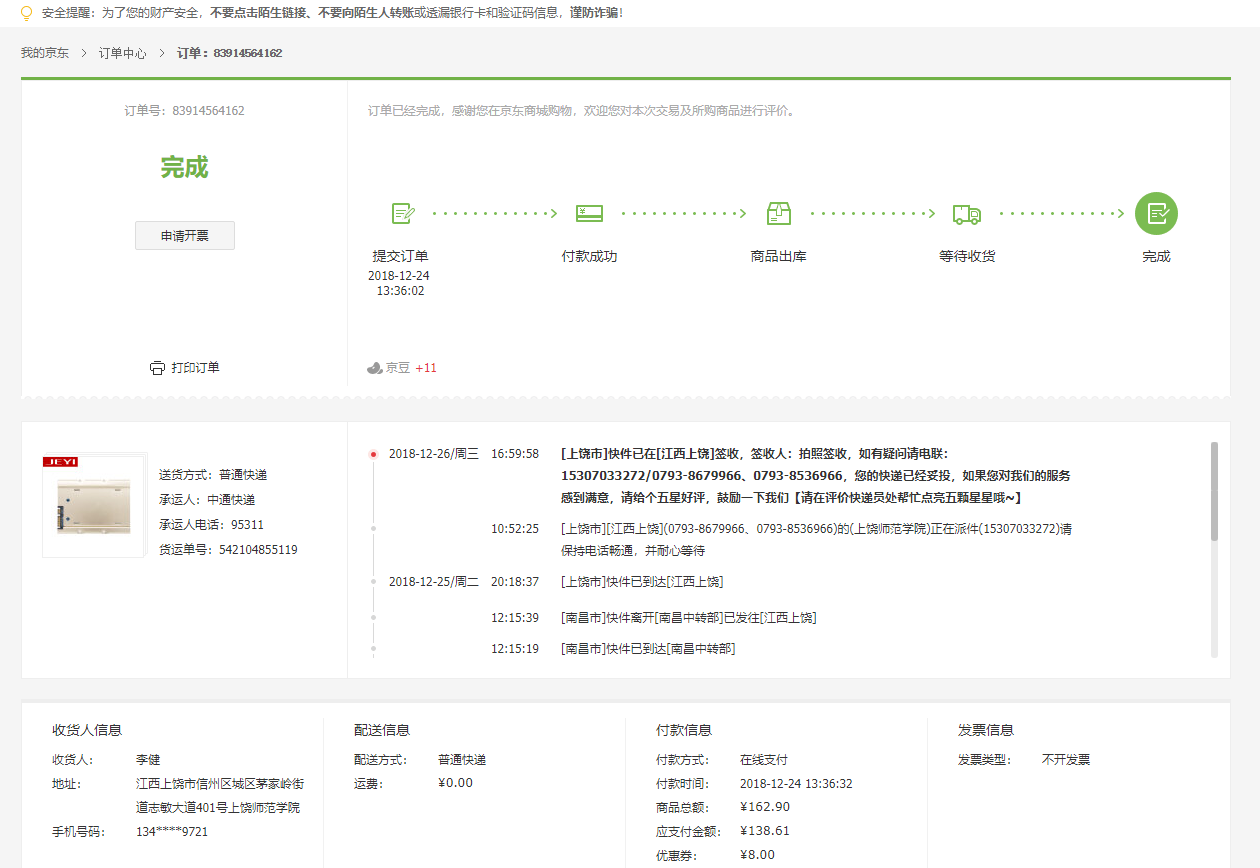
Task: Click the 完成 label under the final step
Action: coord(1156,256)
